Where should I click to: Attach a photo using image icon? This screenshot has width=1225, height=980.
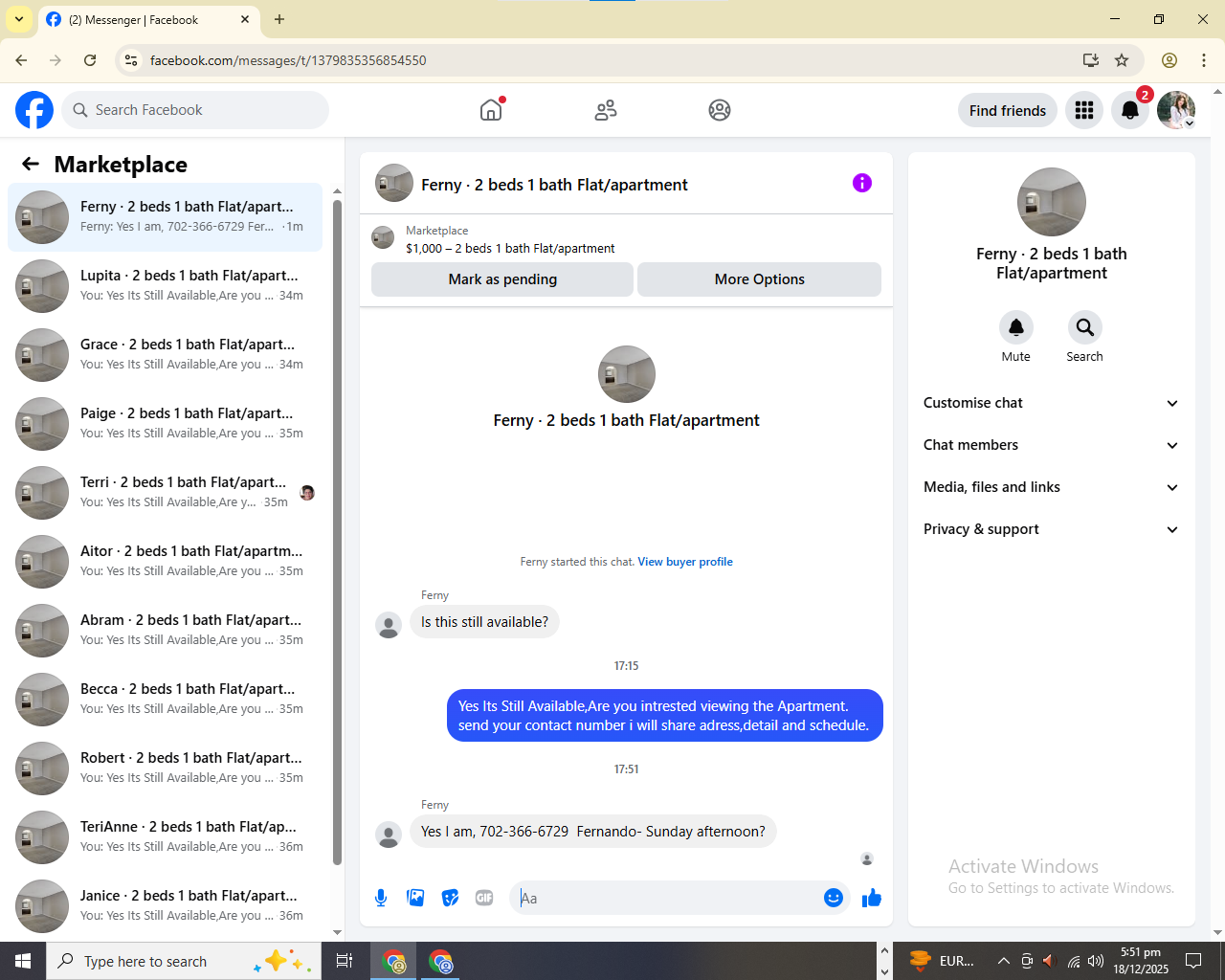(415, 898)
